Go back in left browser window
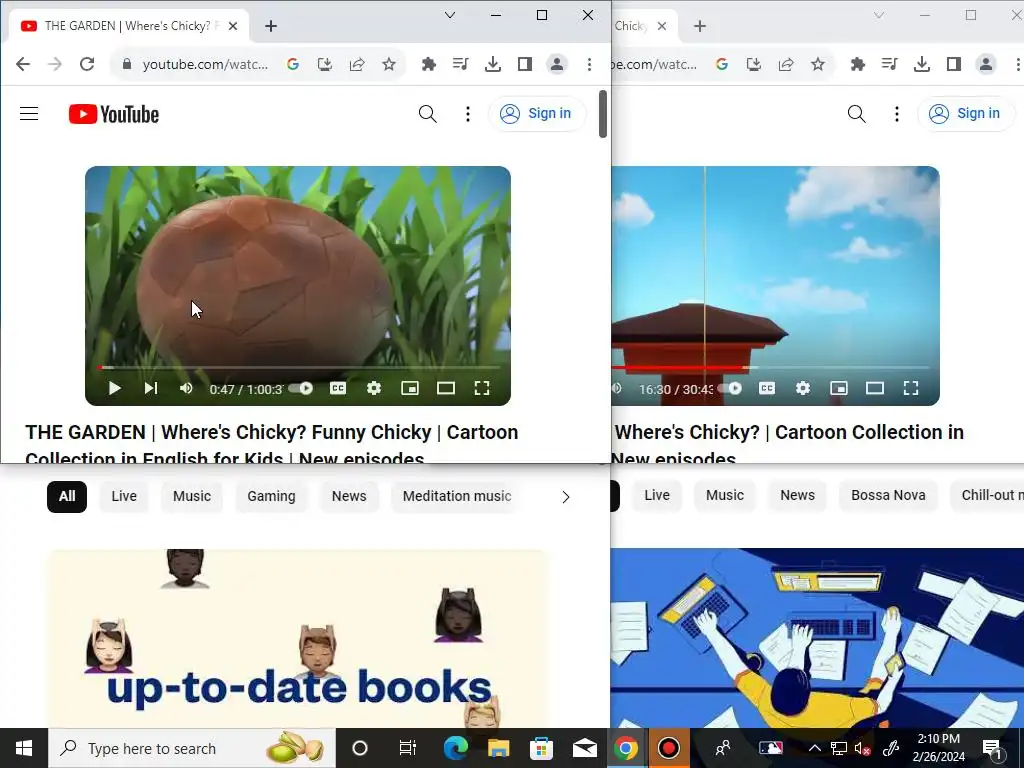This screenshot has width=1024, height=768. point(23,64)
